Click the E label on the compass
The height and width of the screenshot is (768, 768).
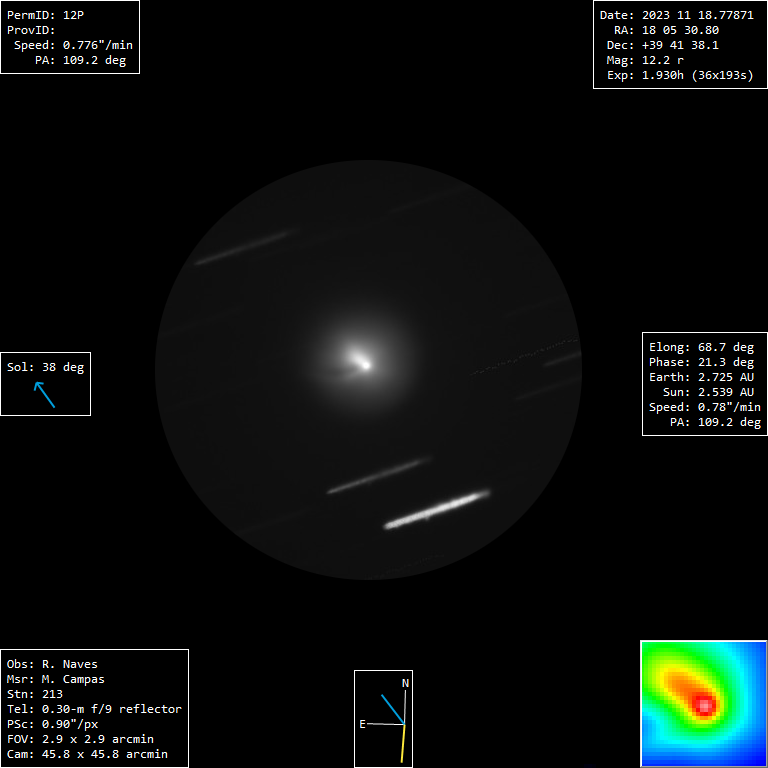tap(362, 724)
